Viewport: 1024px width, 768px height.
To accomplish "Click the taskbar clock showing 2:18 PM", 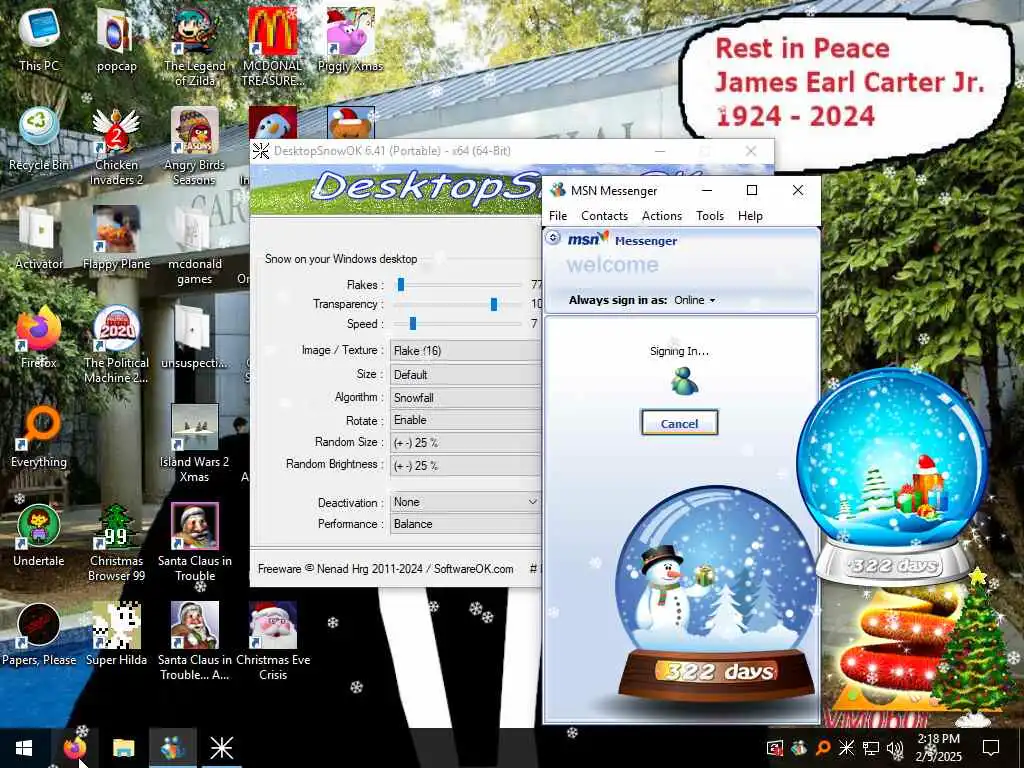I will coord(938,748).
